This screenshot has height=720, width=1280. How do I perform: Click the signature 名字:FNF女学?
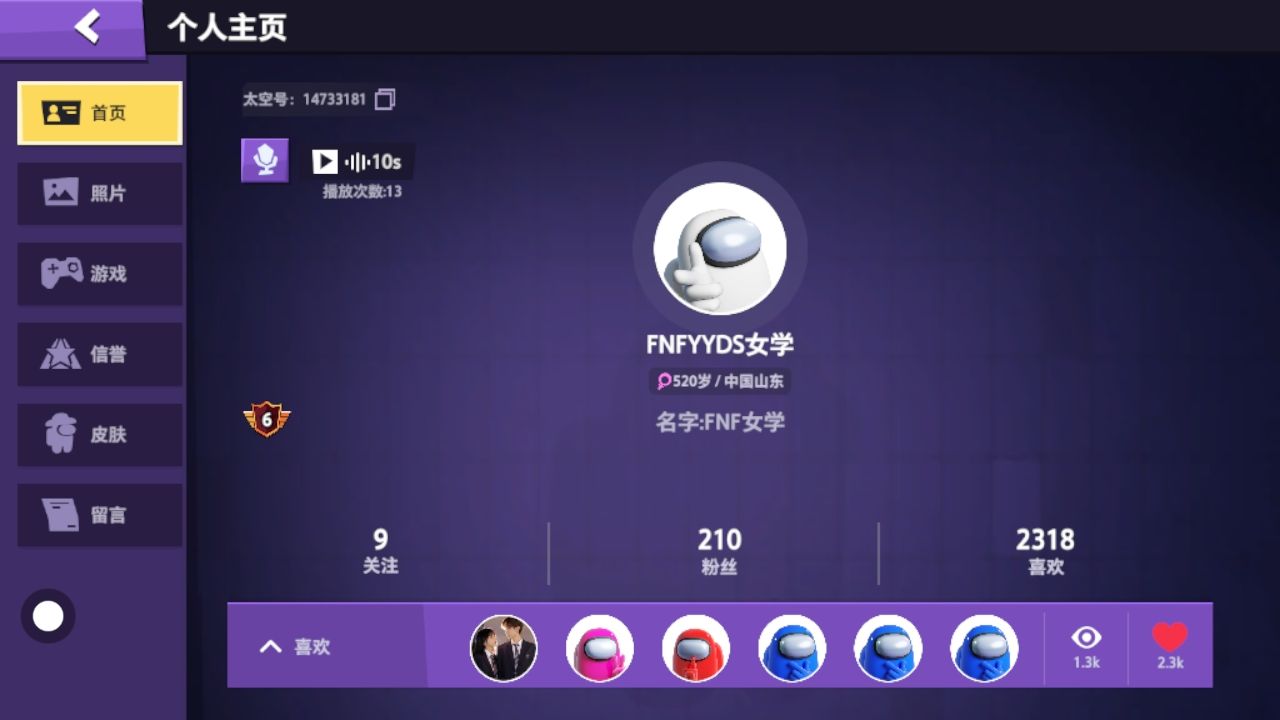[x=720, y=422]
